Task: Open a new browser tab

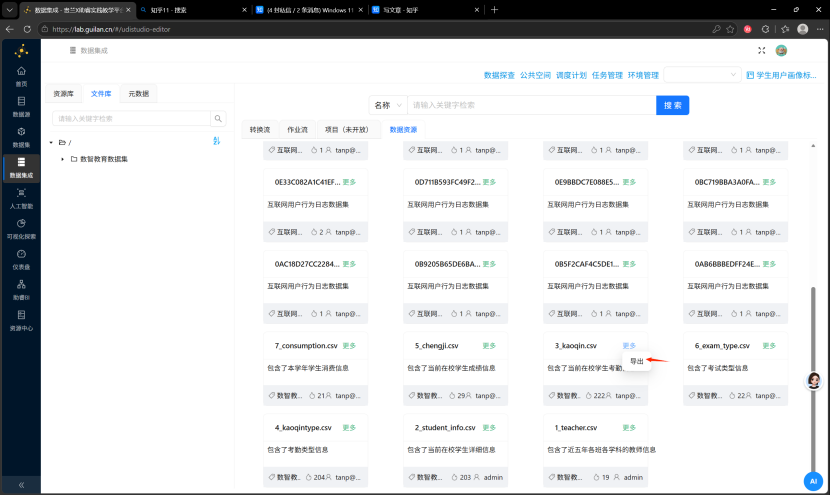Action: tap(494, 10)
